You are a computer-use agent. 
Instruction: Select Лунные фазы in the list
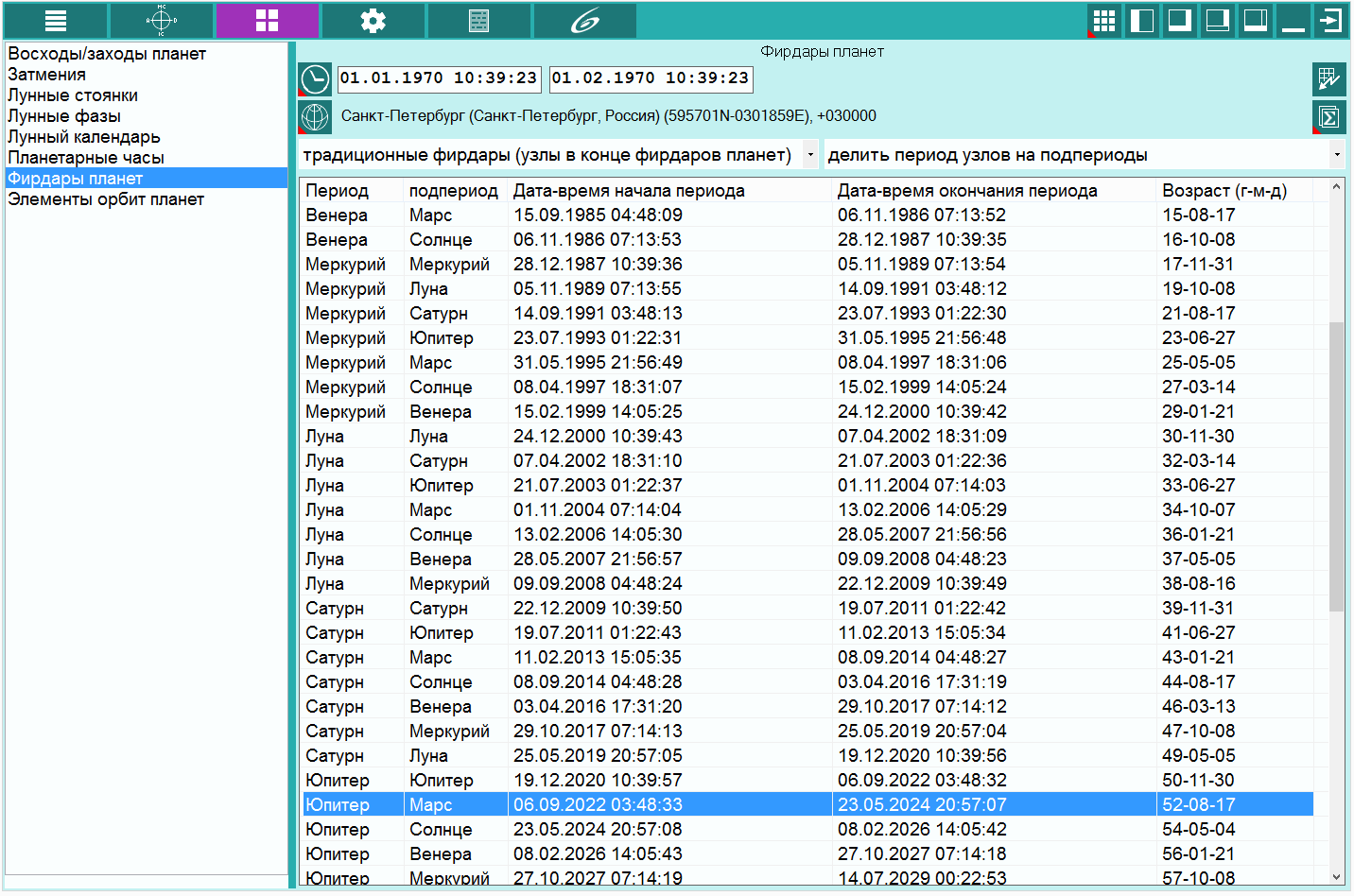(64, 116)
